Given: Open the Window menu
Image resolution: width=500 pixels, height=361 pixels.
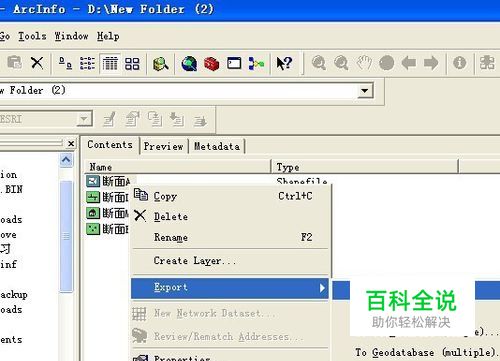Looking at the screenshot, I should click(x=71, y=36).
